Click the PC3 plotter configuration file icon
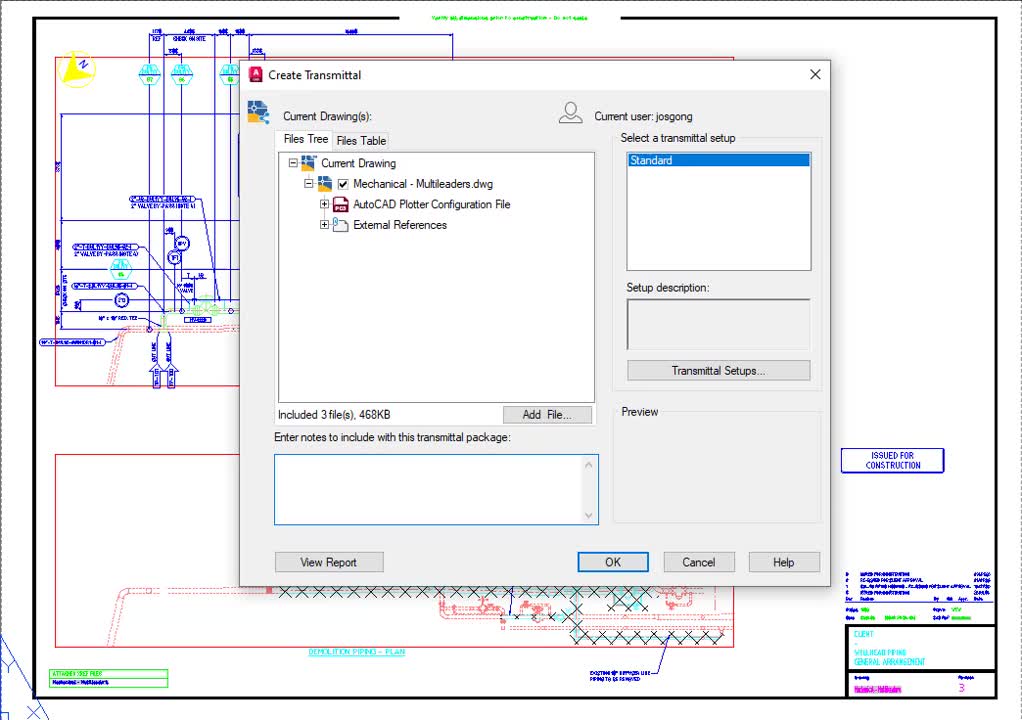1022x720 pixels. [340, 205]
